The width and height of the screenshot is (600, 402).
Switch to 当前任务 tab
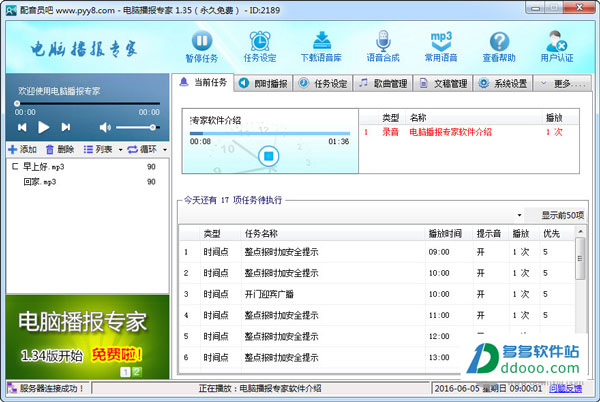click(203, 82)
